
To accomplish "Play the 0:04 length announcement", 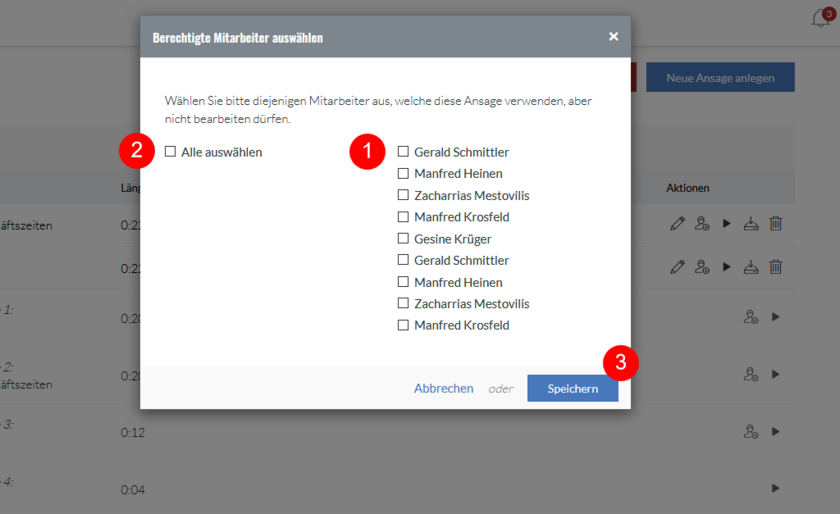I will point(775,488).
